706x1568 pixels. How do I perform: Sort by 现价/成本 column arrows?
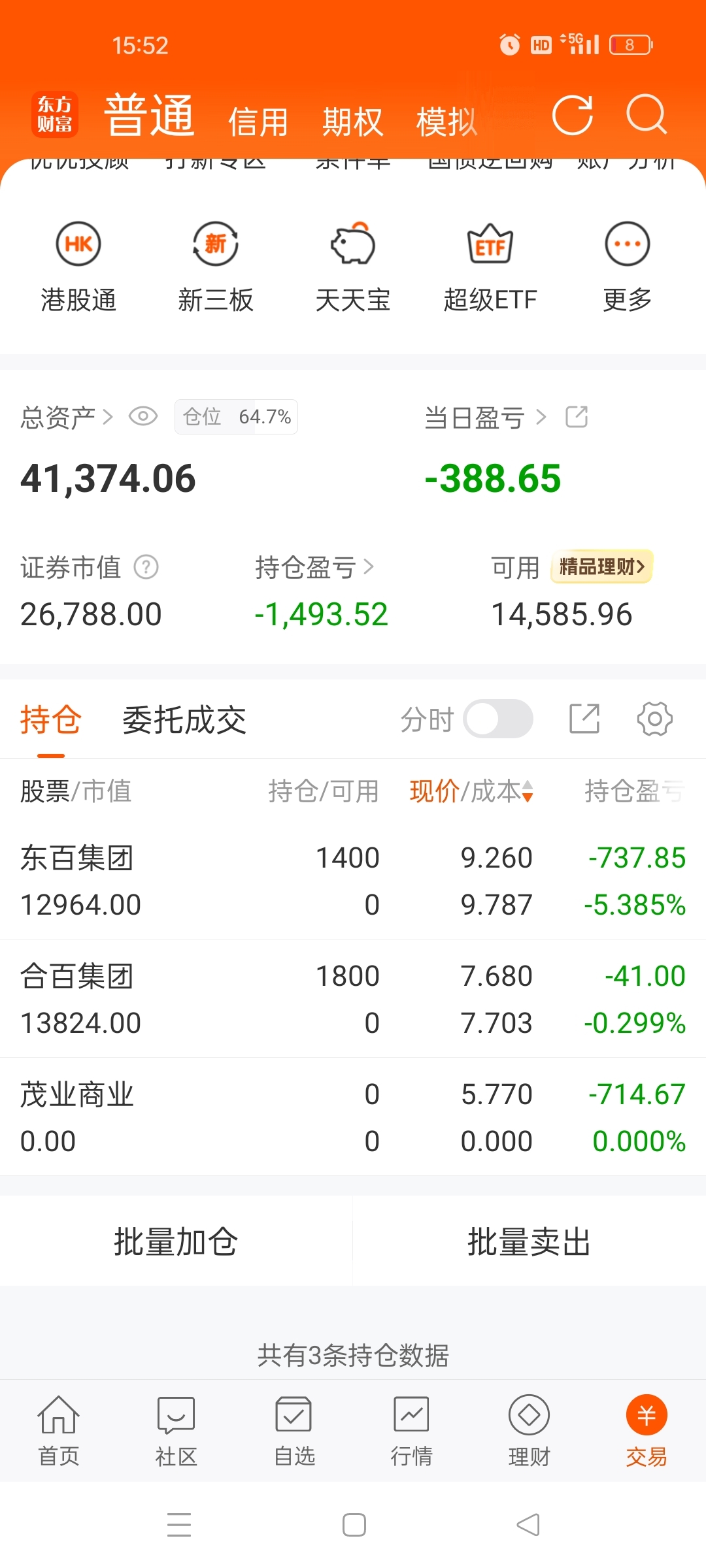click(528, 791)
